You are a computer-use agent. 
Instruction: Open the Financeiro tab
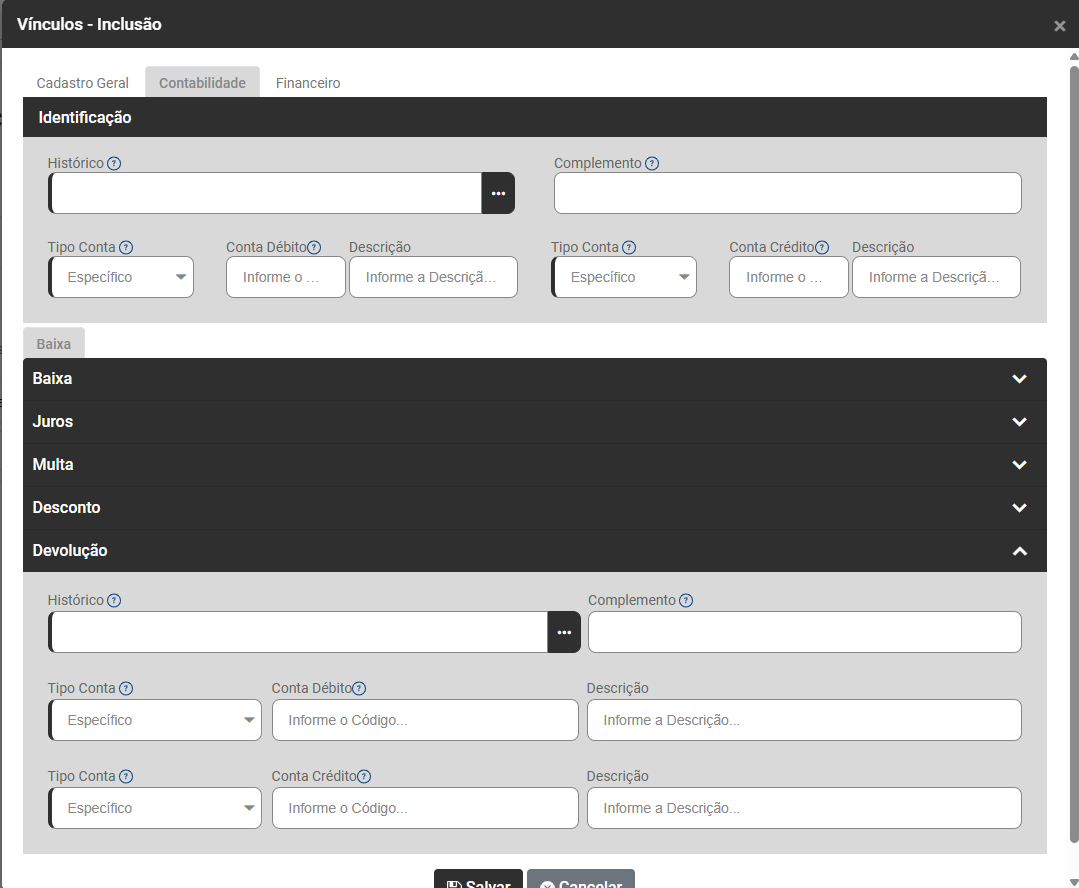click(x=308, y=83)
